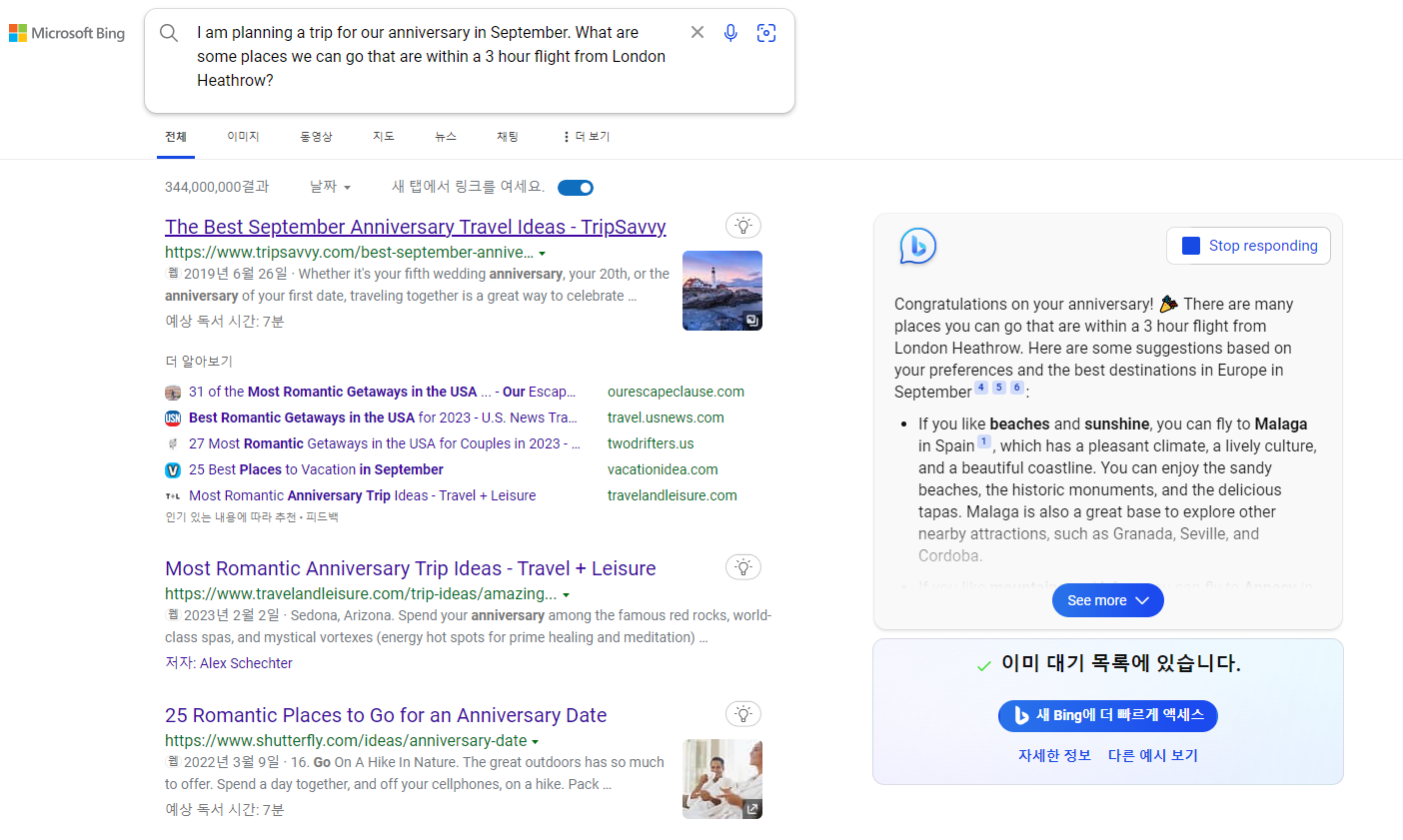The width and height of the screenshot is (1403, 840).
Task: Open Best Romantic Getaways in the USA 2023 link
Action: point(383,418)
